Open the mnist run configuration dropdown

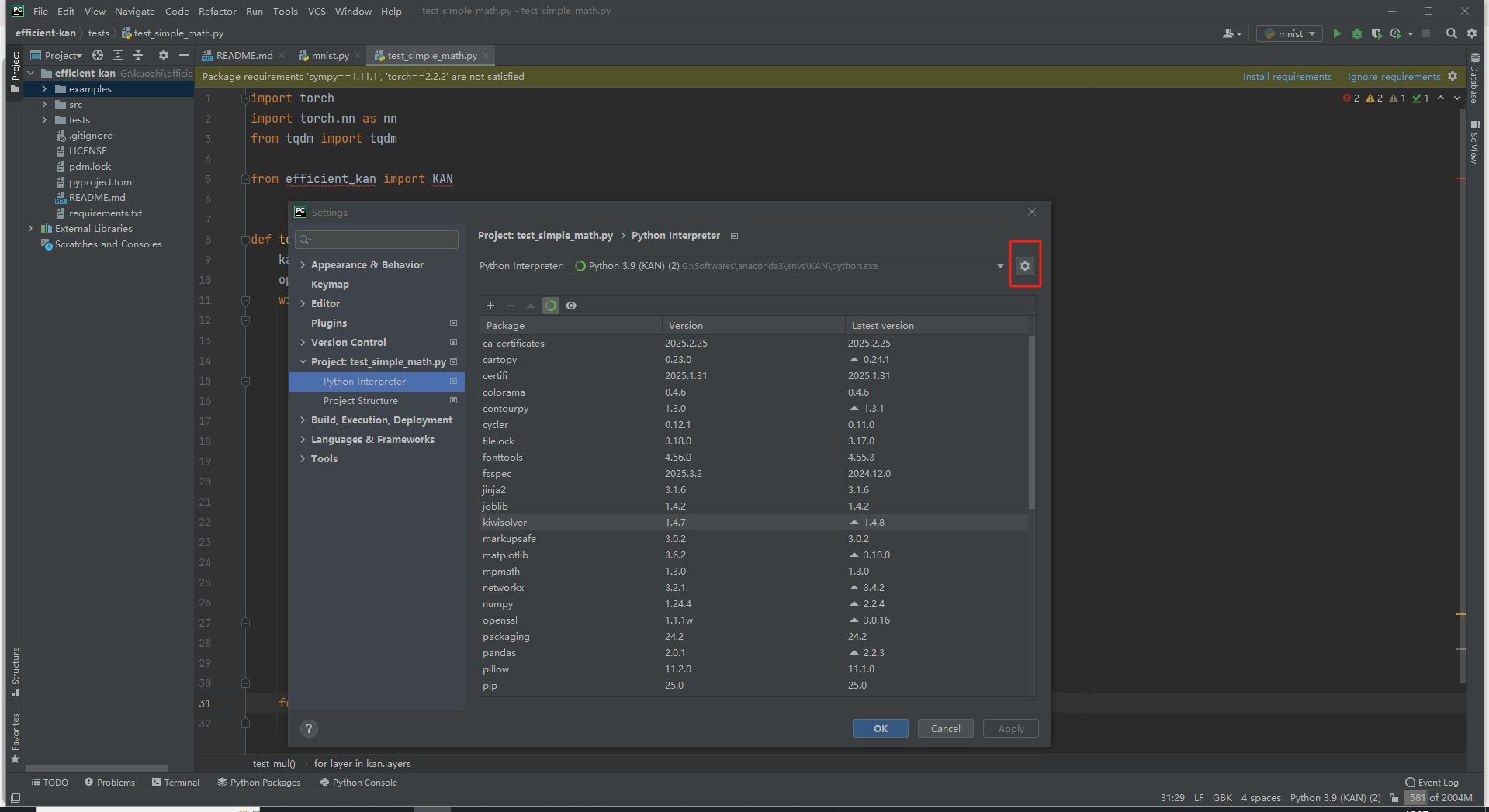tap(1290, 33)
